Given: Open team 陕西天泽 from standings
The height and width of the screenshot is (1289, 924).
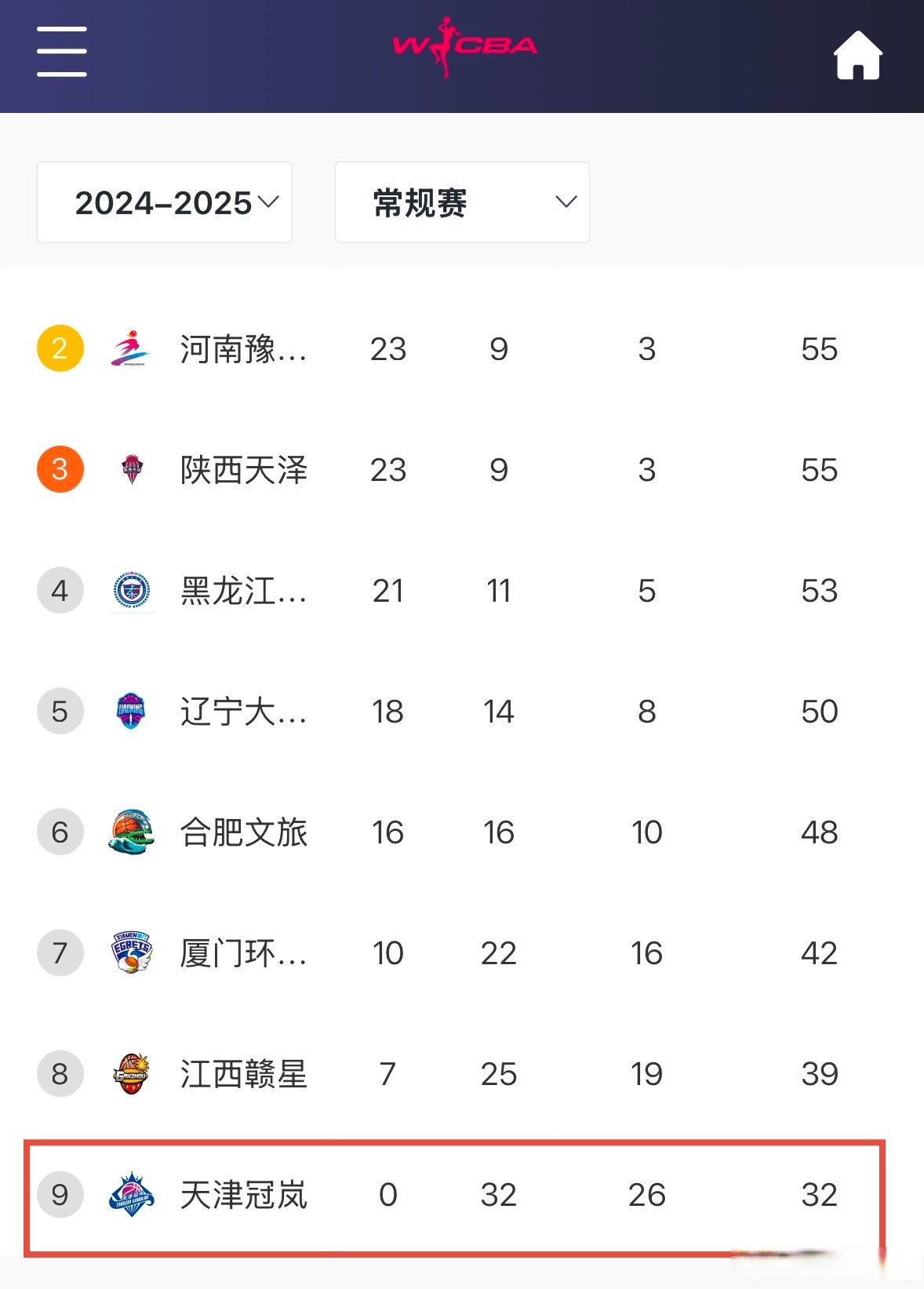Looking at the screenshot, I should click(x=244, y=470).
